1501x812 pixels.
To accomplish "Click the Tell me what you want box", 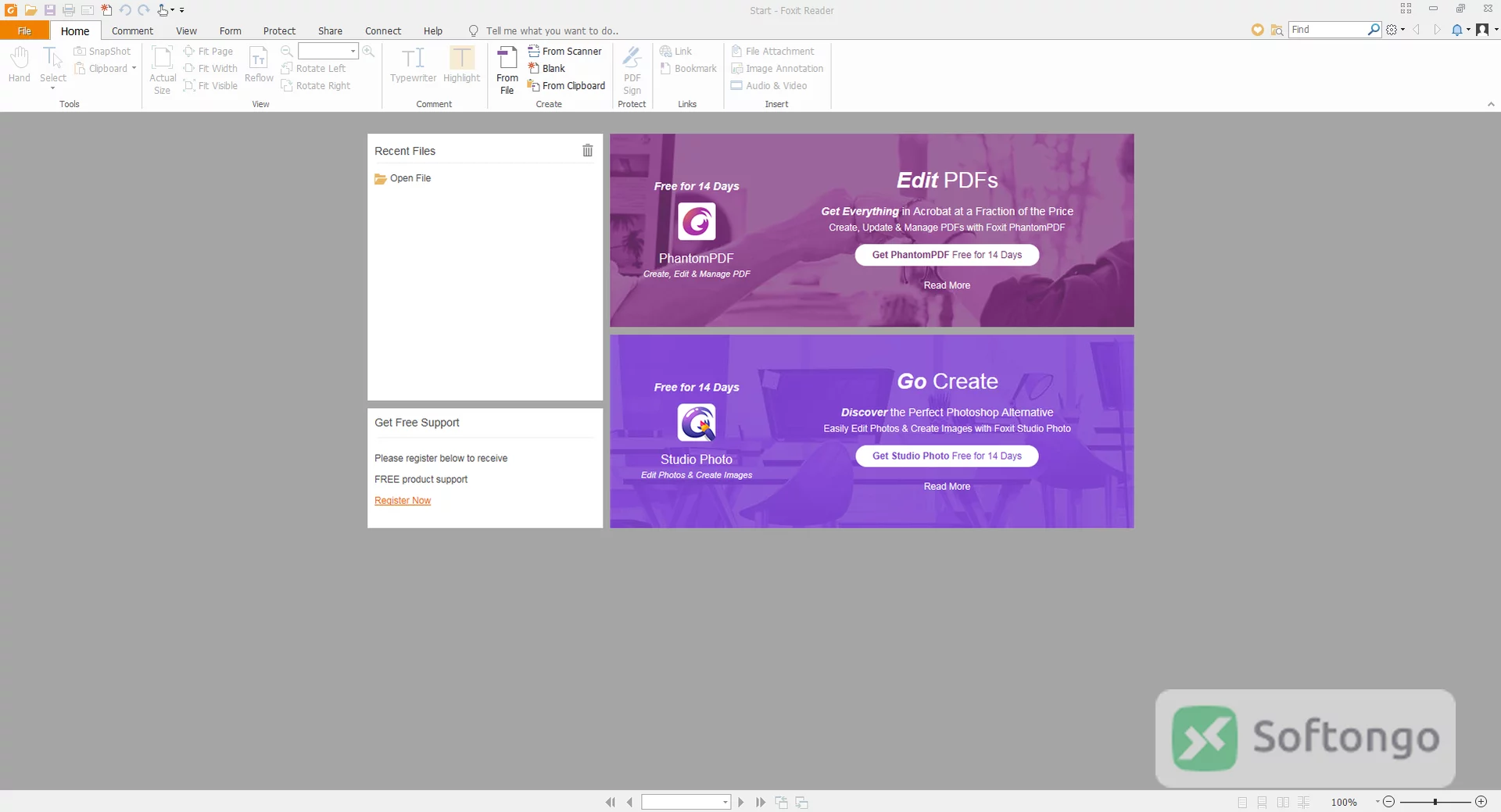I will (x=552, y=30).
